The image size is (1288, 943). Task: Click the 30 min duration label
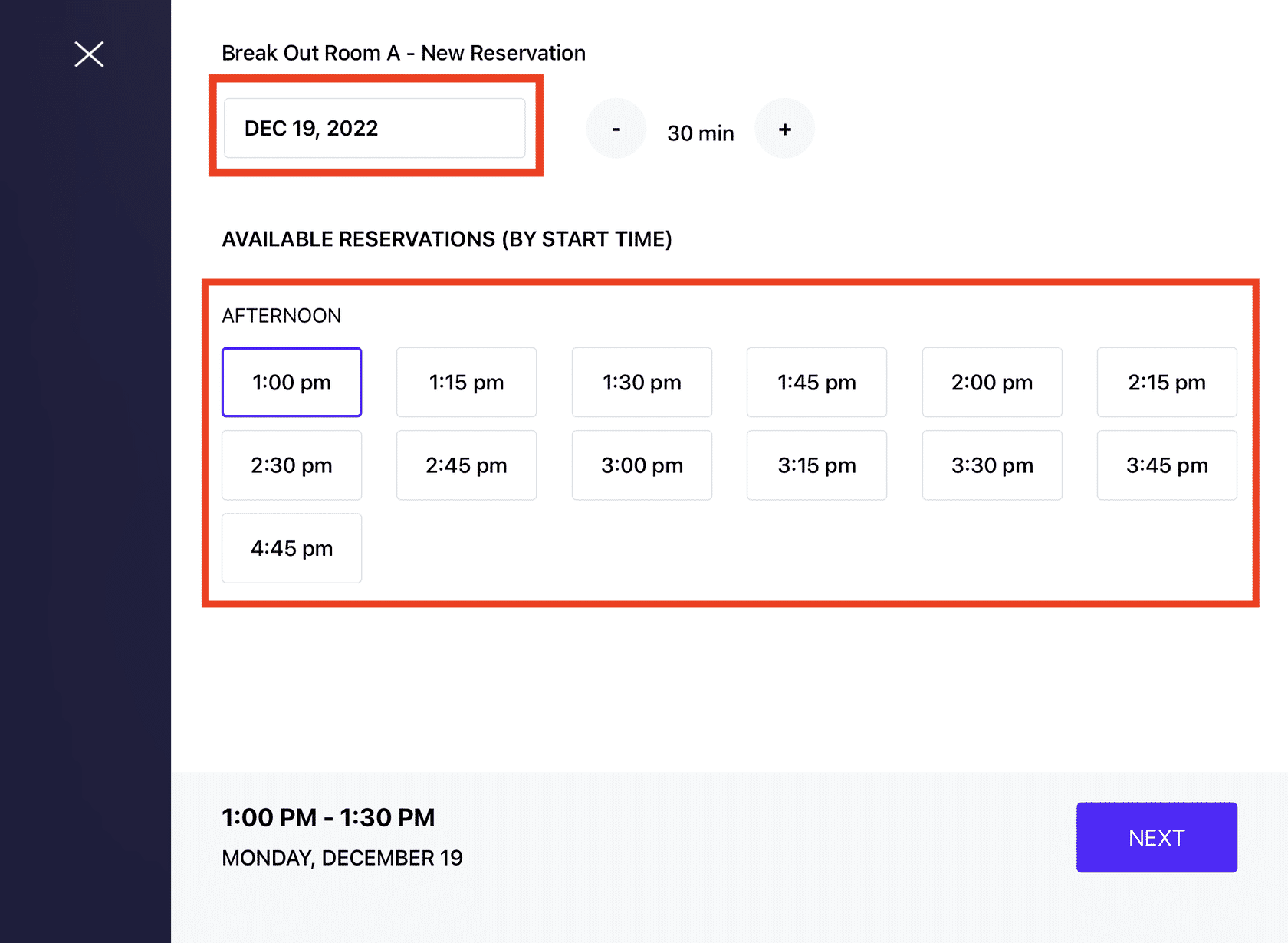(x=700, y=133)
